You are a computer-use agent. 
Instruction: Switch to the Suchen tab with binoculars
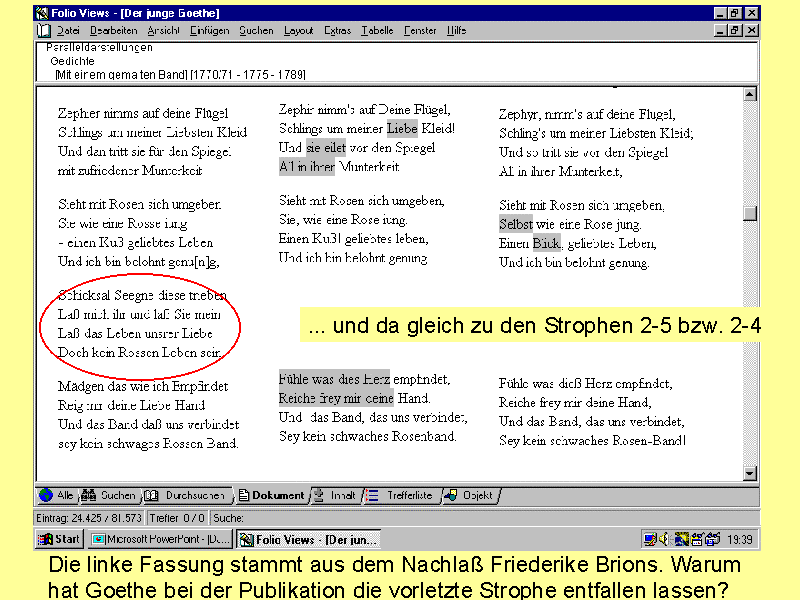point(108,495)
